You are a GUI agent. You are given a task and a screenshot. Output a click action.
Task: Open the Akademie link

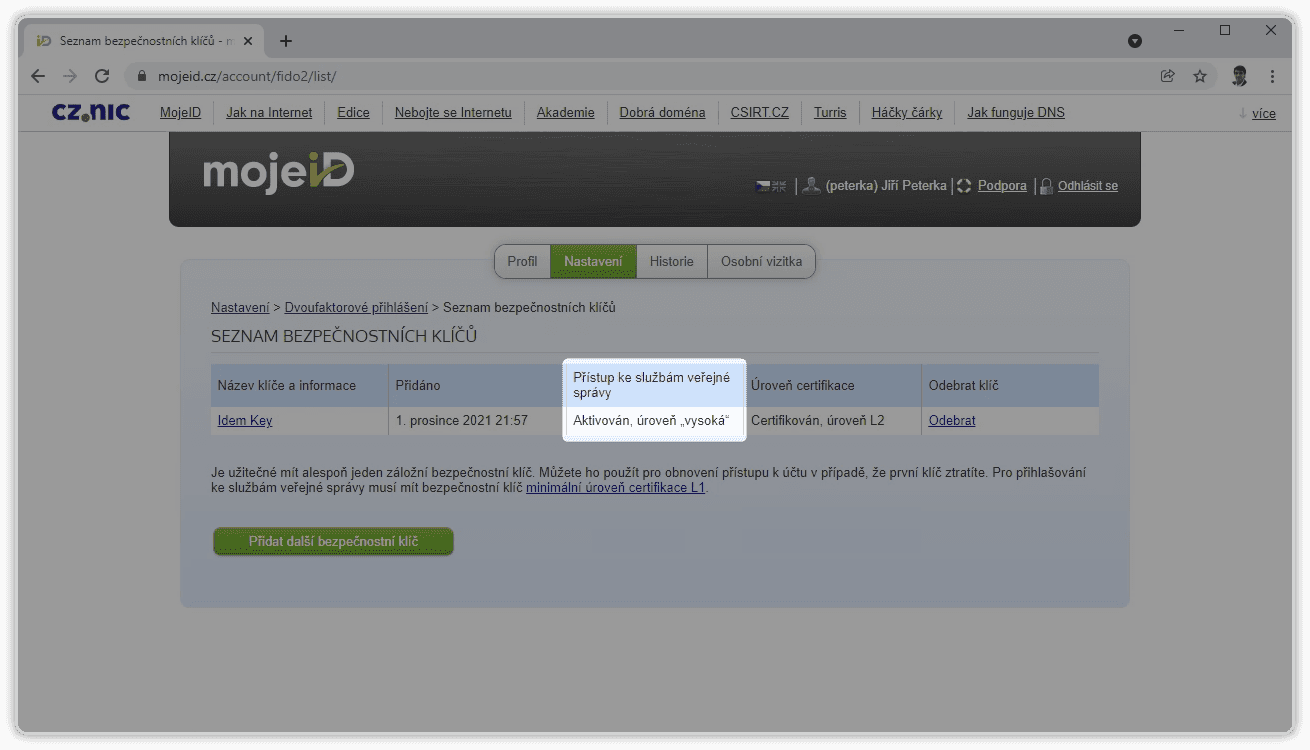[x=565, y=113]
